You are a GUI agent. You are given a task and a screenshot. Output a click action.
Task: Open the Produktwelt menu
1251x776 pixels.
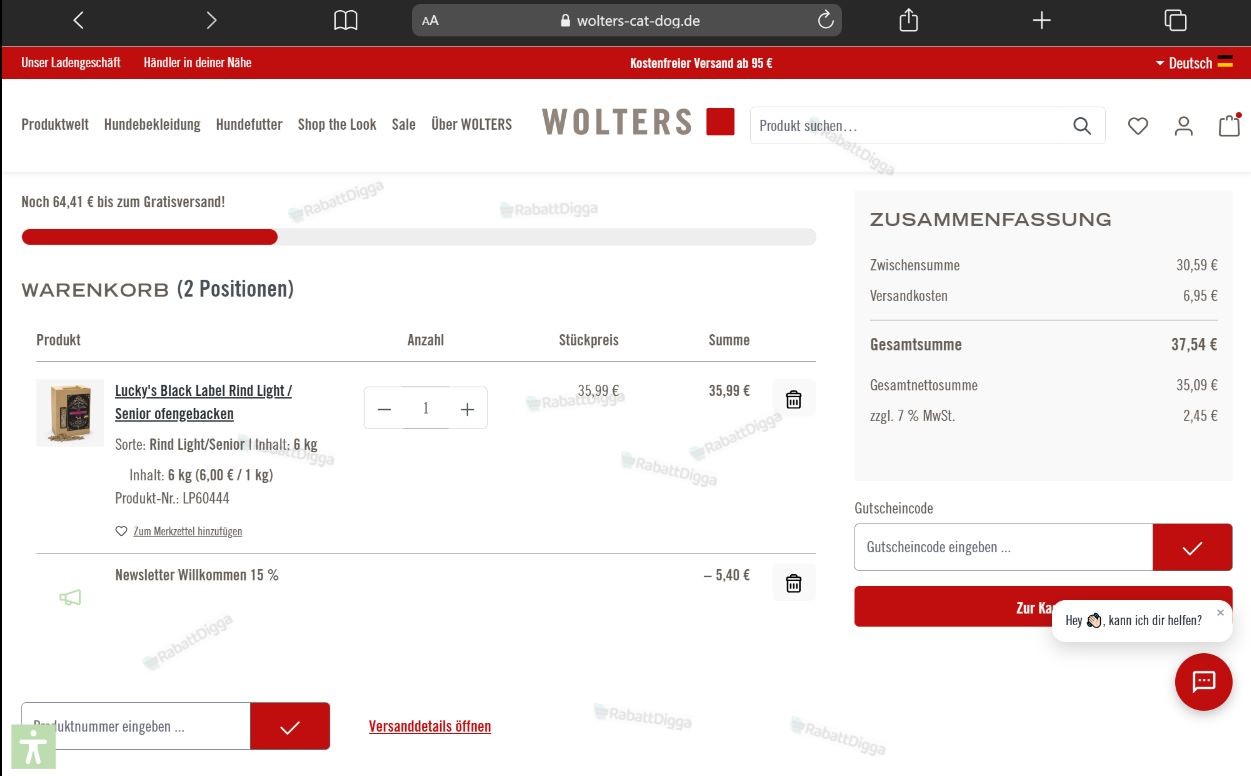(x=55, y=124)
